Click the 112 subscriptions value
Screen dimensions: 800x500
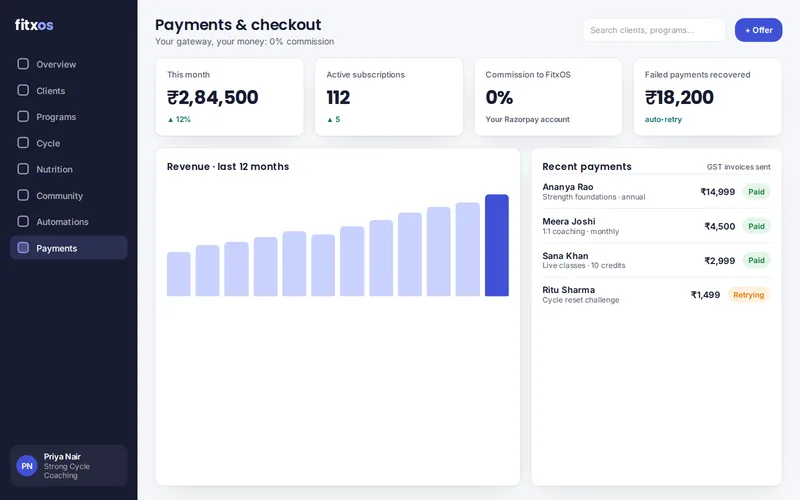click(x=338, y=97)
